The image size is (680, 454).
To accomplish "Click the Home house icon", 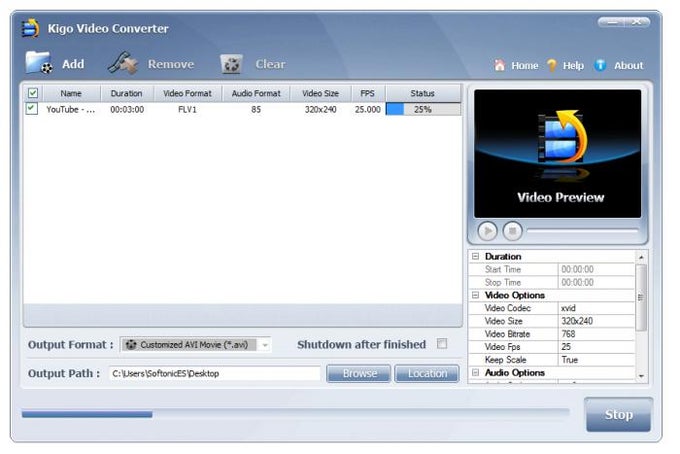I will [x=500, y=65].
